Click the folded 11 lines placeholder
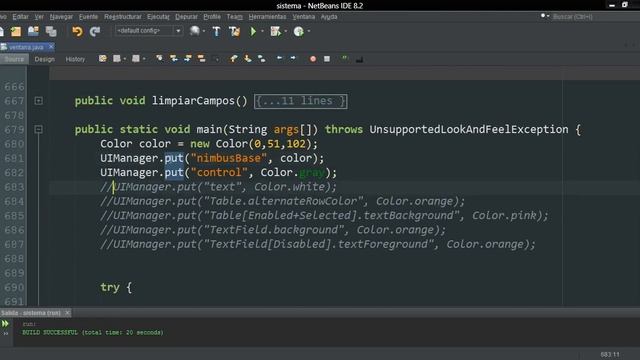Image resolution: width=640 pixels, height=360 pixels. (300, 101)
